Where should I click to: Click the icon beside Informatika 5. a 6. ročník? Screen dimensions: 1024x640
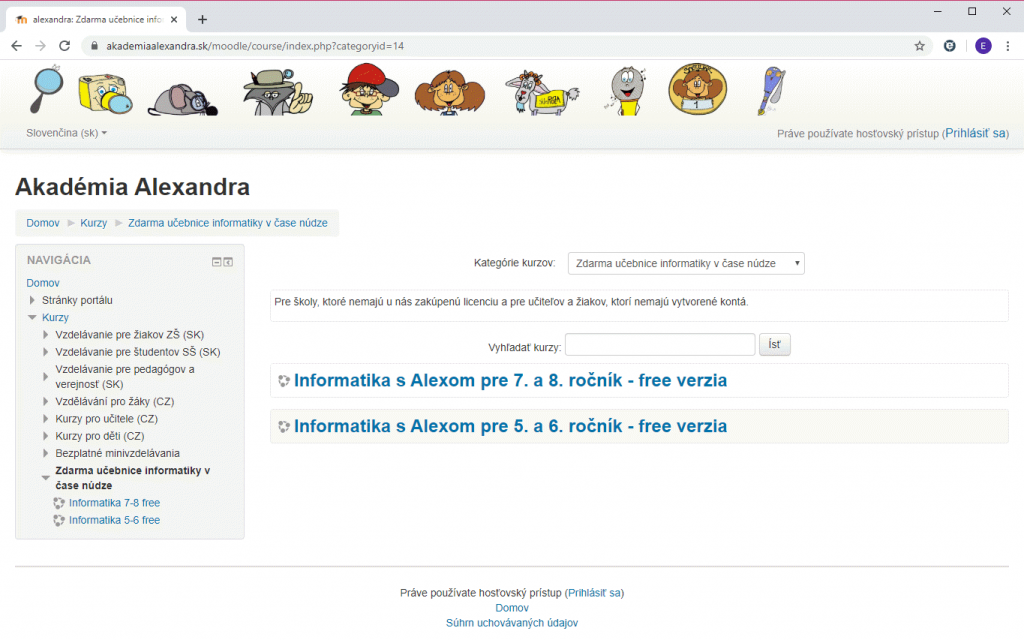283,426
